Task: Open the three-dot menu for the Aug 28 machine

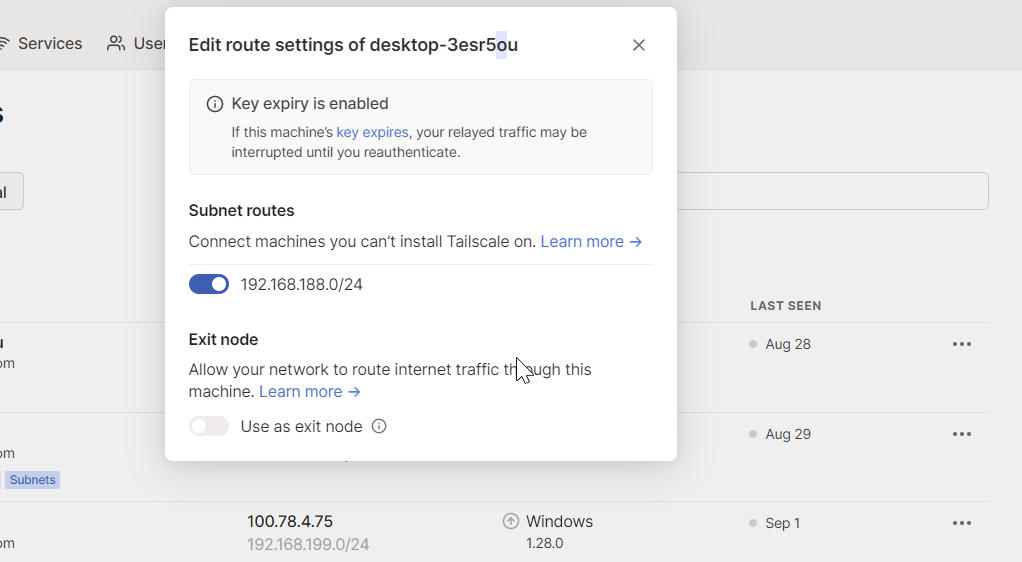Action: 961,344
